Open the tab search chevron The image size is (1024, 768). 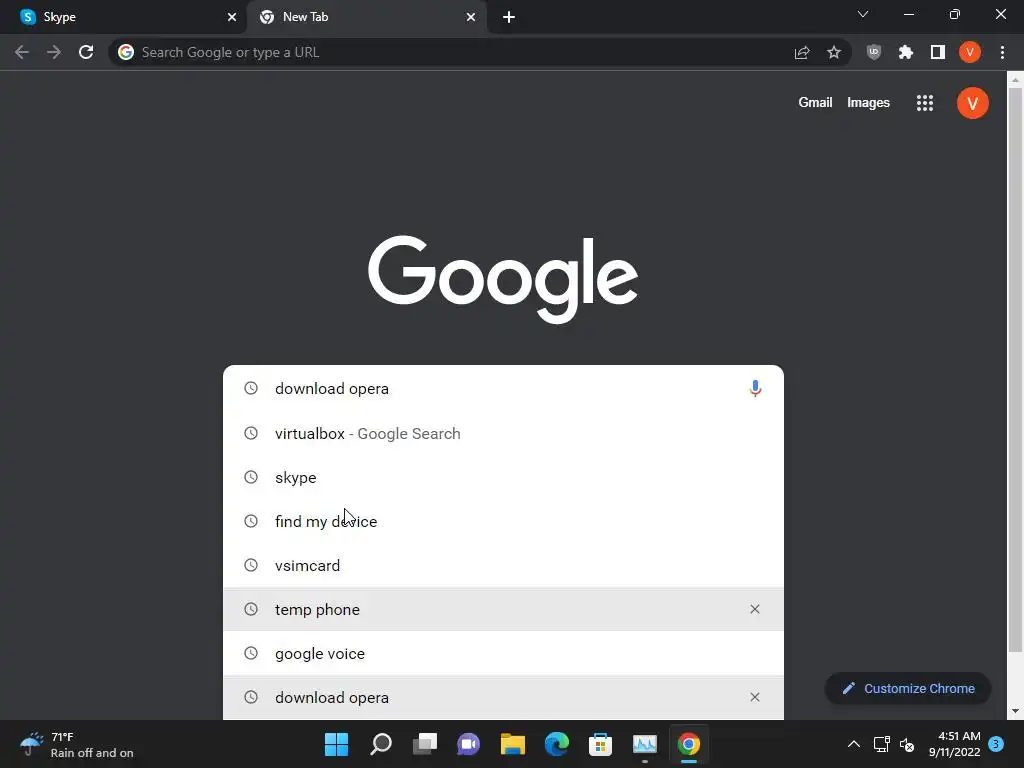863,14
